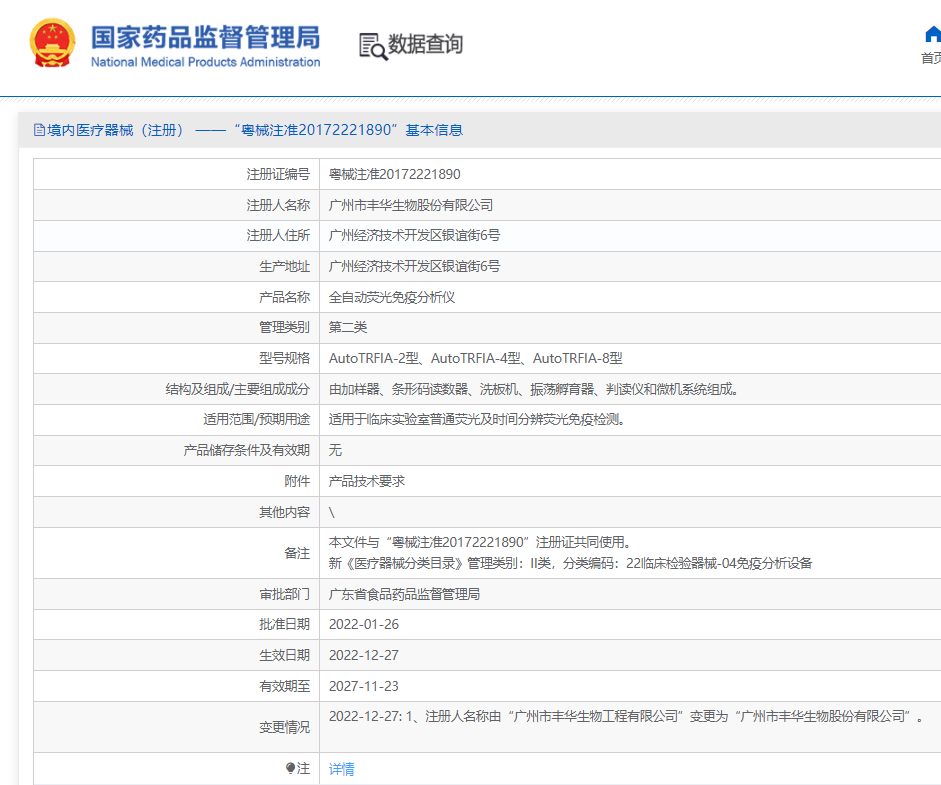Click registration number 粤械注准20172221890 value

coord(395,174)
